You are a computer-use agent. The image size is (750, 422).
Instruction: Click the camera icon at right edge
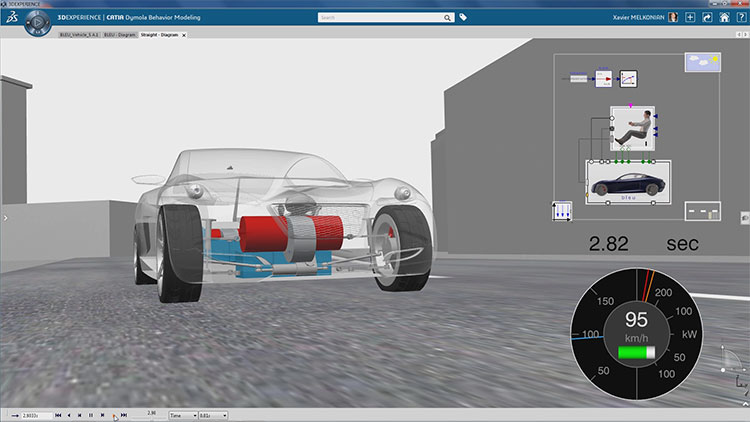(745, 218)
